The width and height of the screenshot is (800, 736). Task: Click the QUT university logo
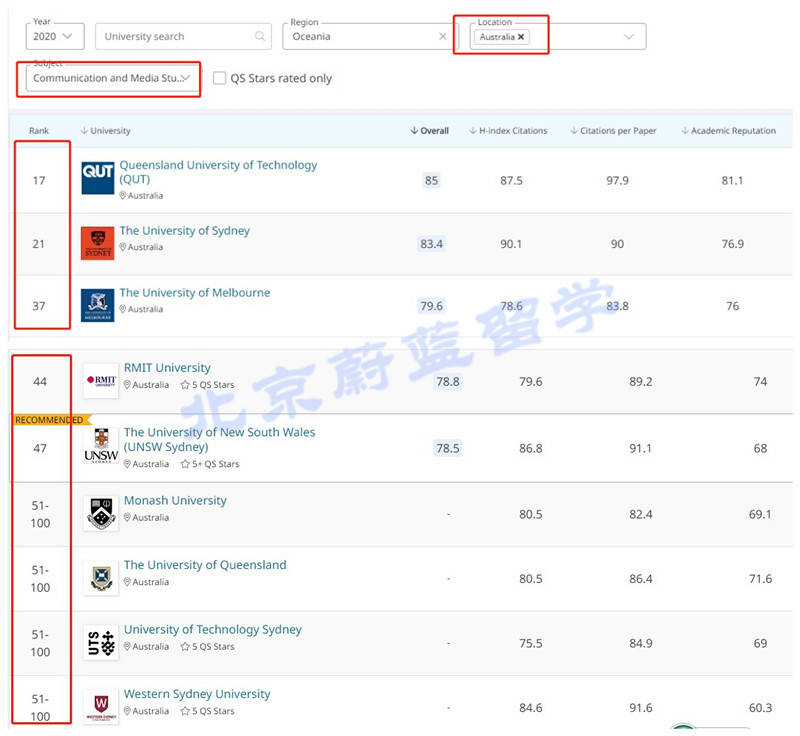coord(97,178)
